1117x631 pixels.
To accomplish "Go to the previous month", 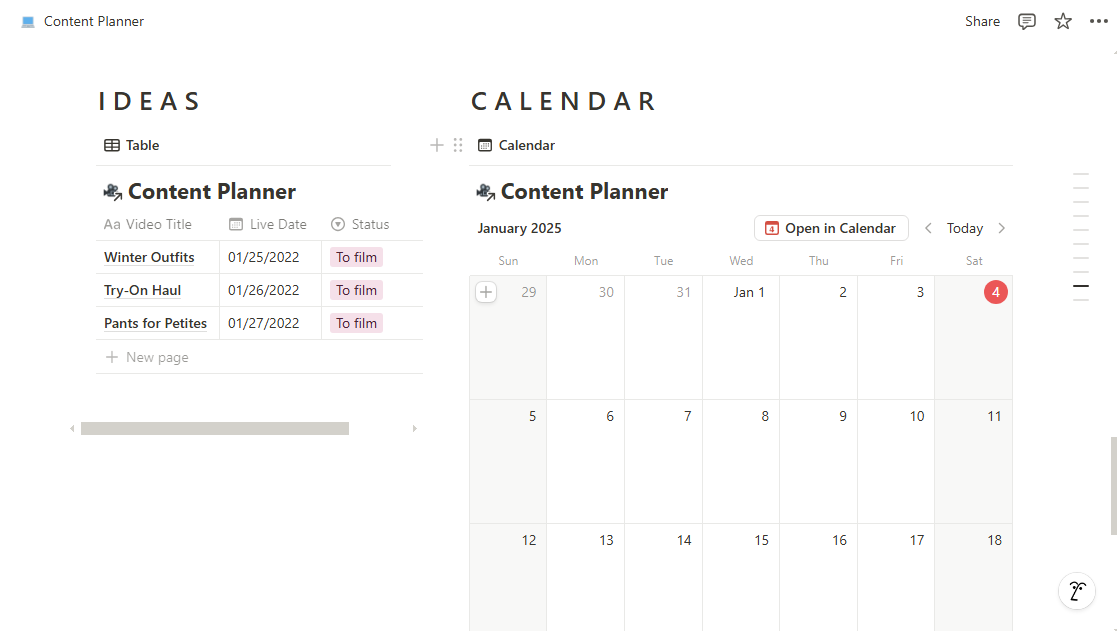I will click(x=928, y=229).
